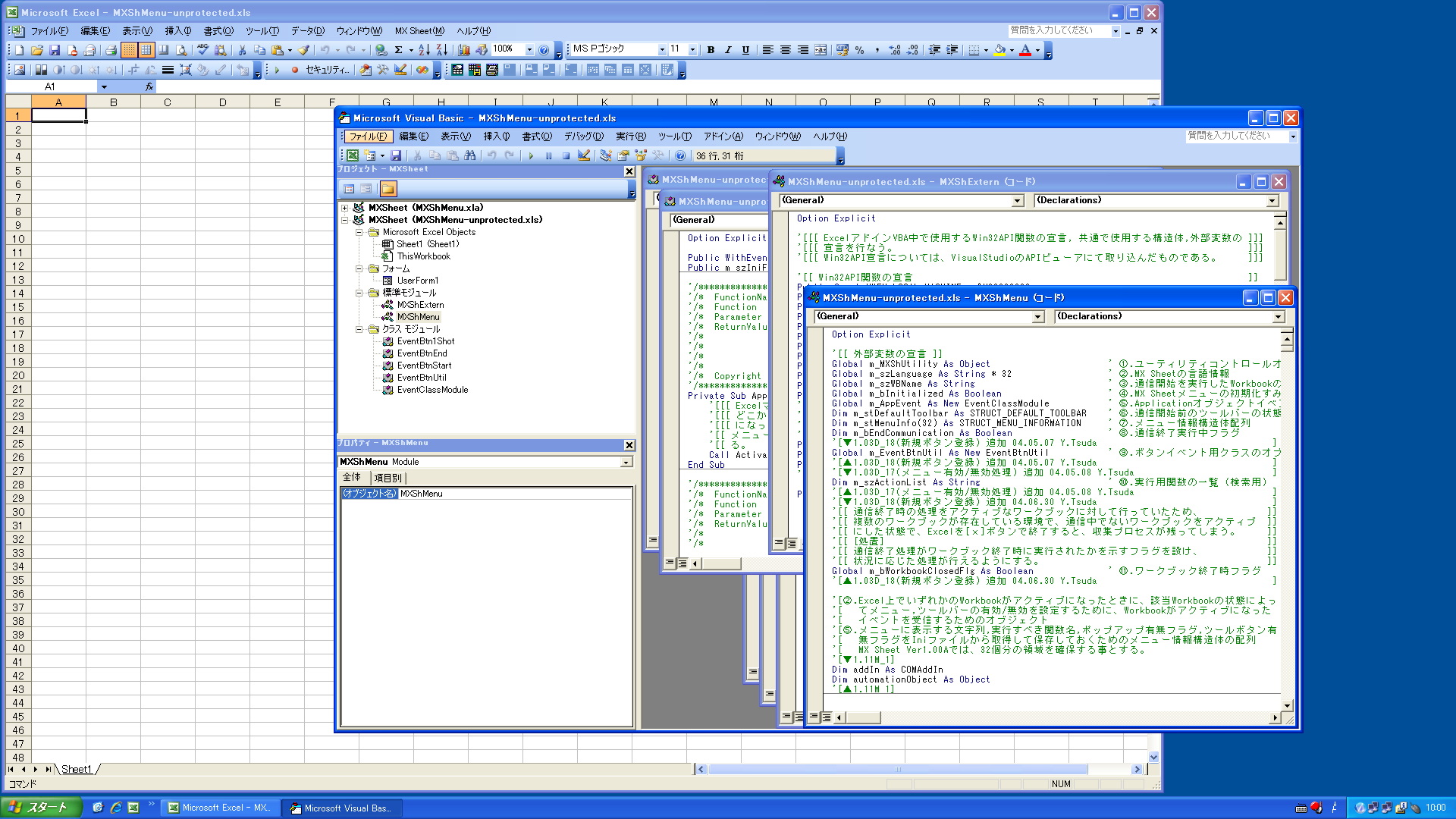The width and height of the screenshot is (1456, 819).
Task: Open the Excel MX Sheet(M) menu
Action: (x=419, y=31)
